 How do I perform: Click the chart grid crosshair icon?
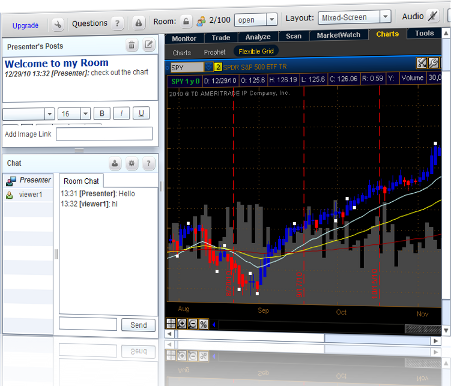[x=171, y=323]
